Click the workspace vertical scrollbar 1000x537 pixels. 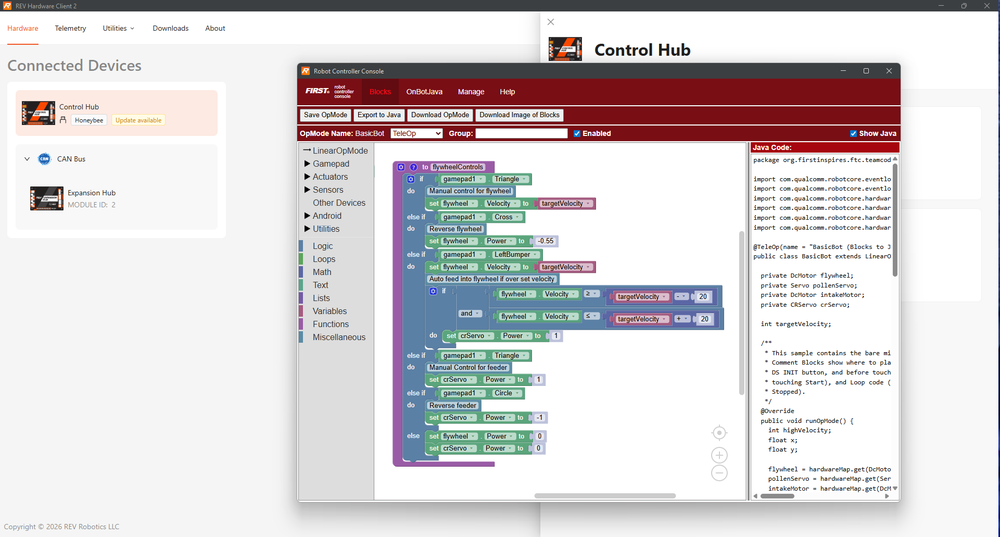[x=741, y=313]
